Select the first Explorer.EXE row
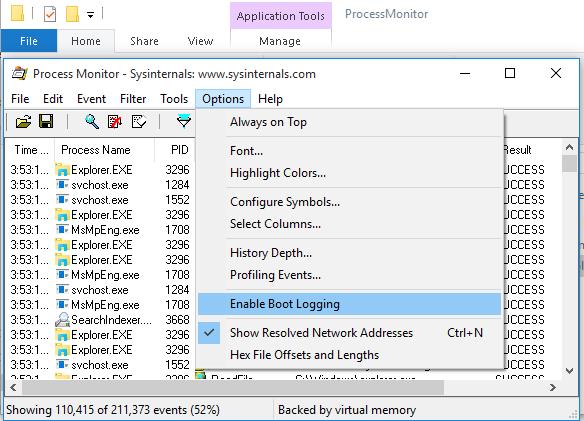The image size is (584, 421). click(x=101, y=170)
